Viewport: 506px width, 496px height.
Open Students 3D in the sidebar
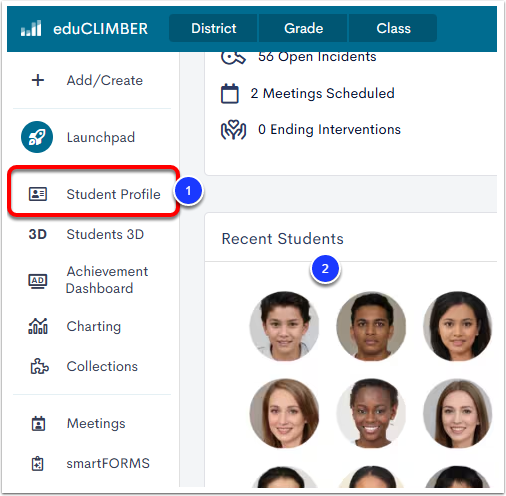coord(105,234)
